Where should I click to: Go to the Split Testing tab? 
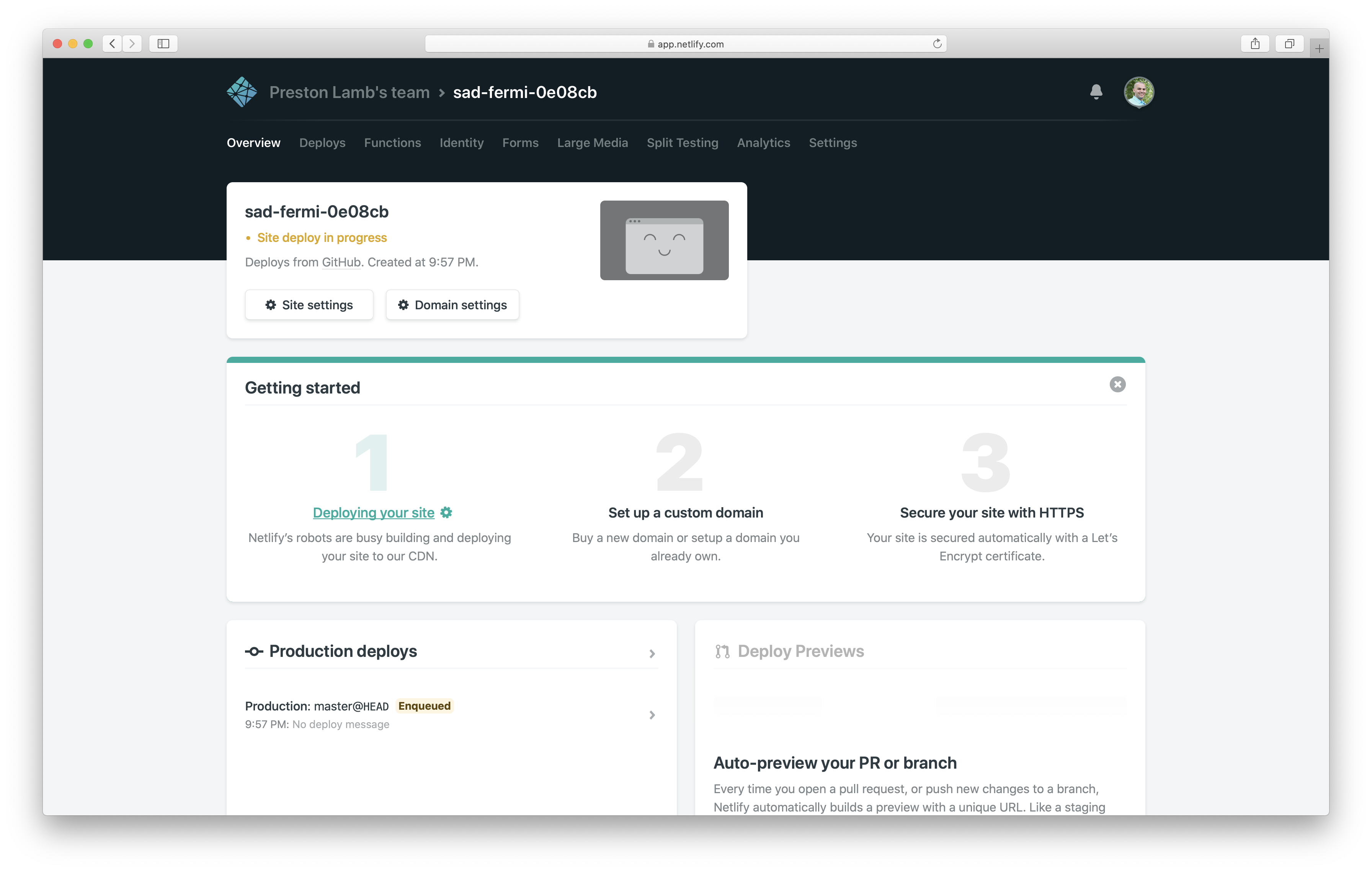tap(682, 143)
